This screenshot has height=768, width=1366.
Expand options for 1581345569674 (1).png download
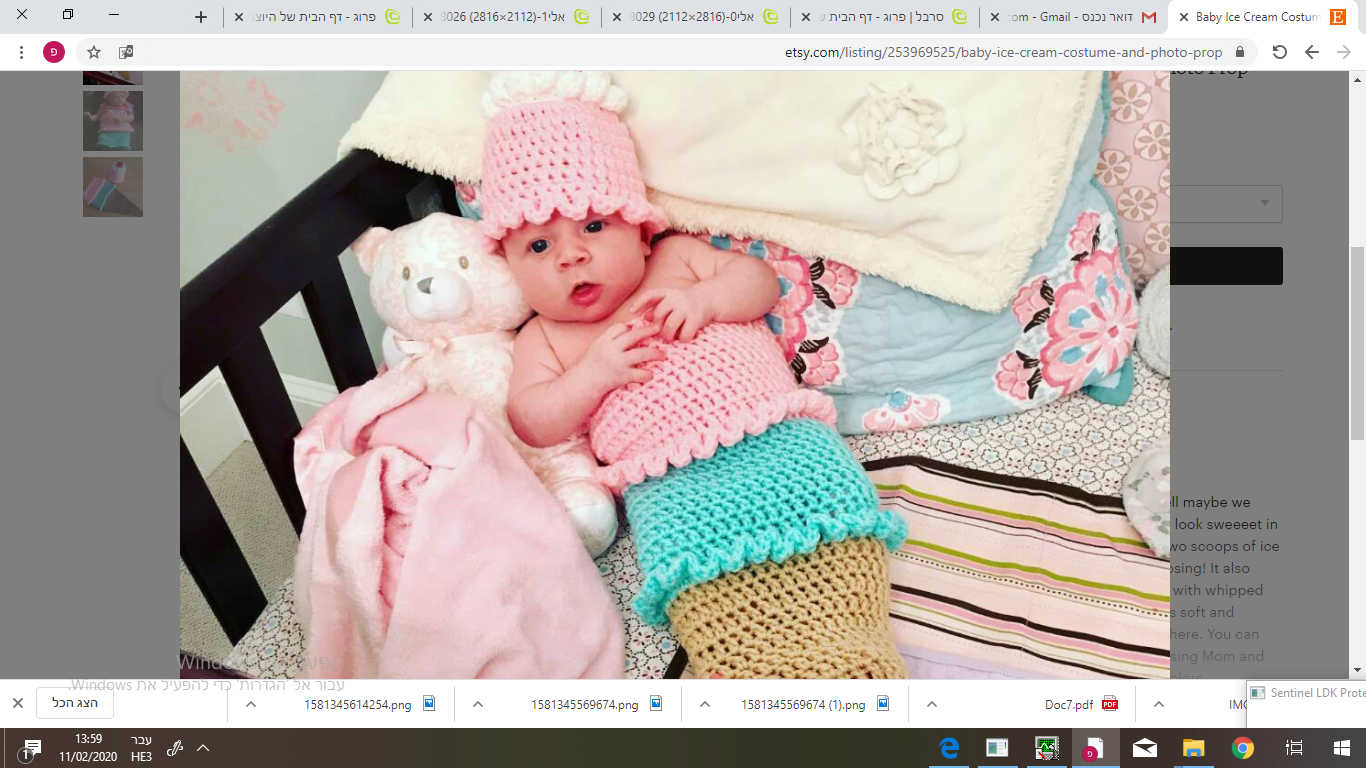coord(705,704)
